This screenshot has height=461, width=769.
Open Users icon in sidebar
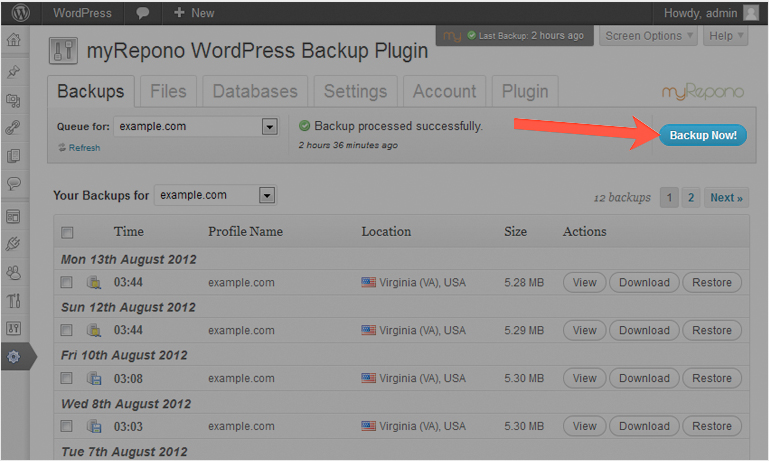click(14, 273)
